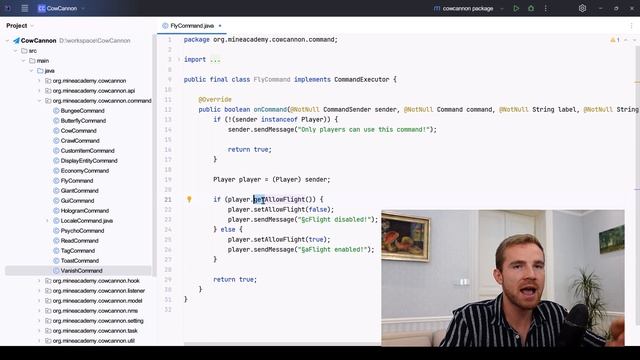Collapse the src folder
The image size is (640, 360).
pyautogui.click(x=16, y=51)
